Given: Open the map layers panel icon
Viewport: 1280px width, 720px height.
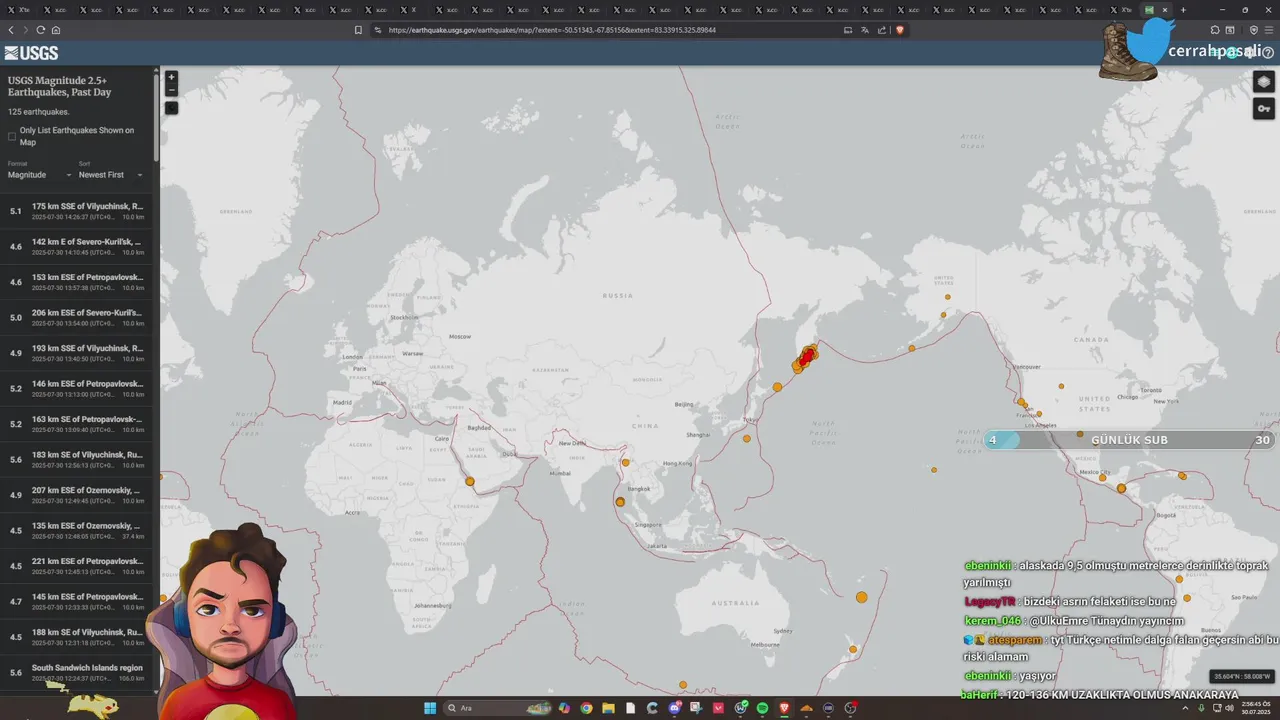Looking at the screenshot, I should pyautogui.click(x=1264, y=82).
